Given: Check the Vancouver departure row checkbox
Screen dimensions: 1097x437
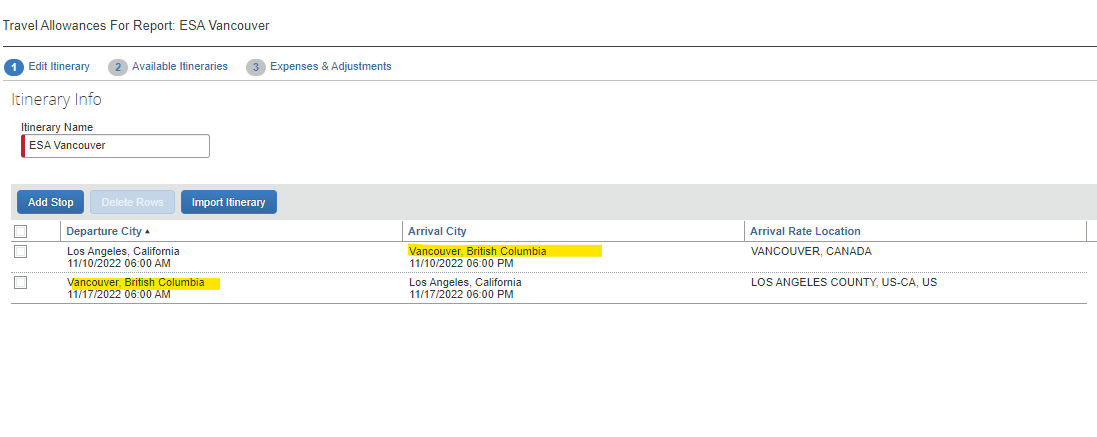Looking at the screenshot, I should [21, 282].
